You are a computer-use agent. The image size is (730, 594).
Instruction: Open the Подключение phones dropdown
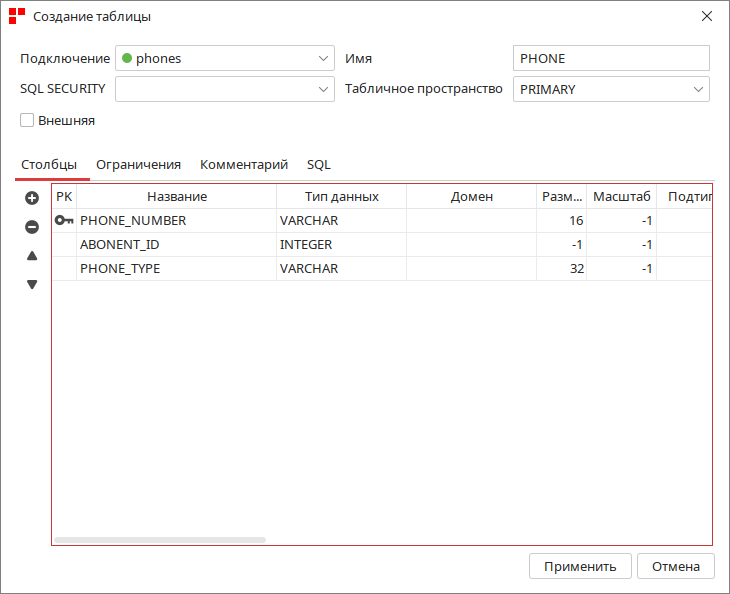pos(225,58)
